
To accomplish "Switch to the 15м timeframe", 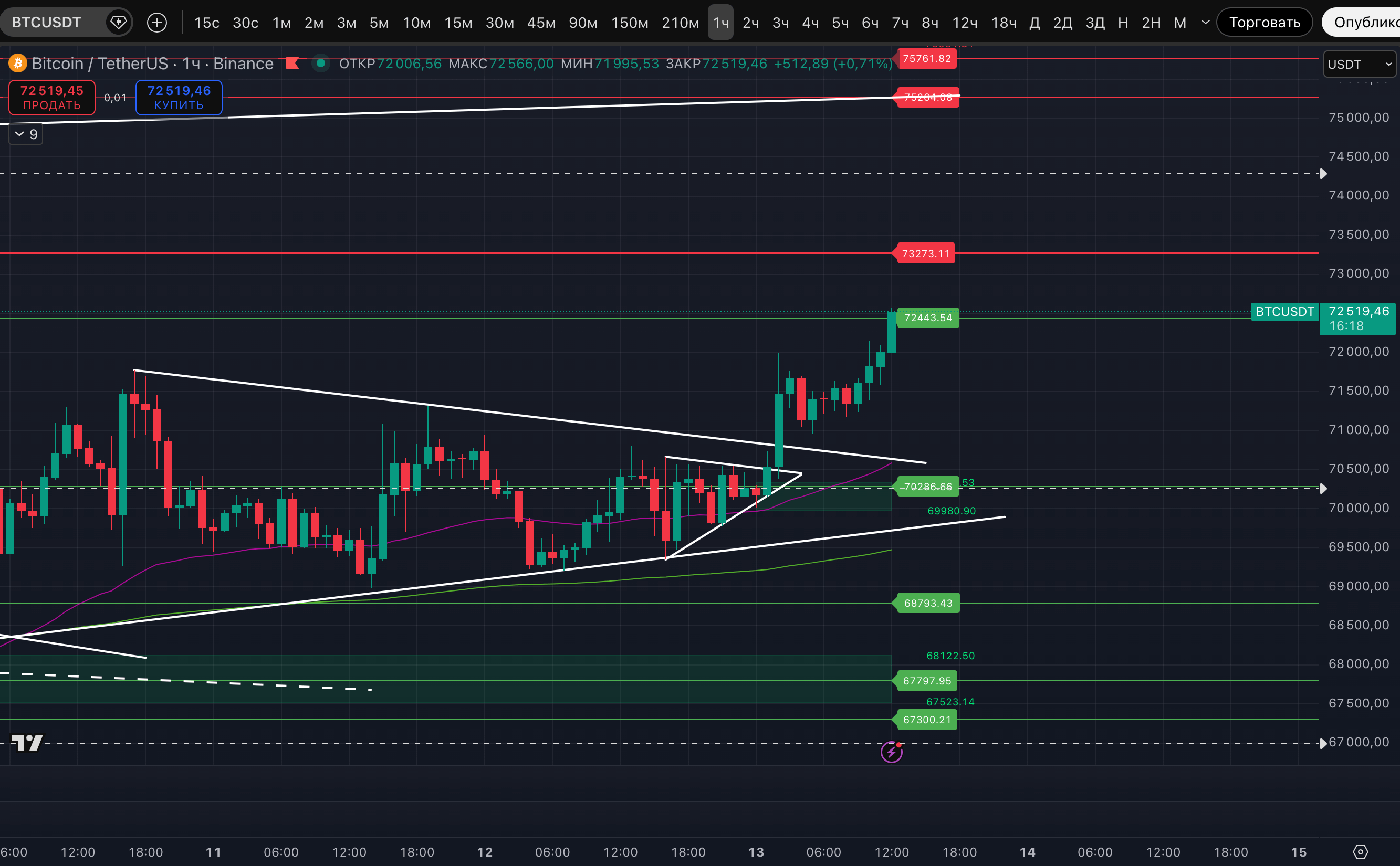I will pyautogui.click(x=458, y=23).
